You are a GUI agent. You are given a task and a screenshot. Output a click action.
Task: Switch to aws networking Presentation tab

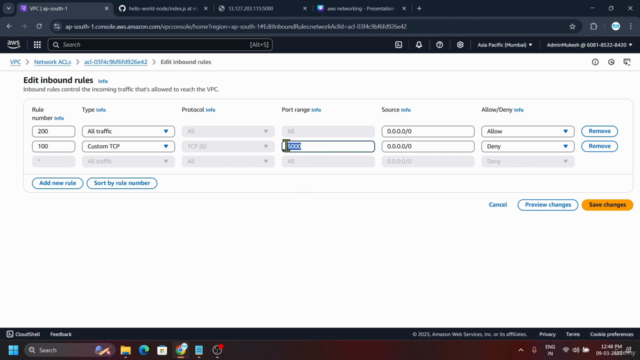(x=362, y=8)
